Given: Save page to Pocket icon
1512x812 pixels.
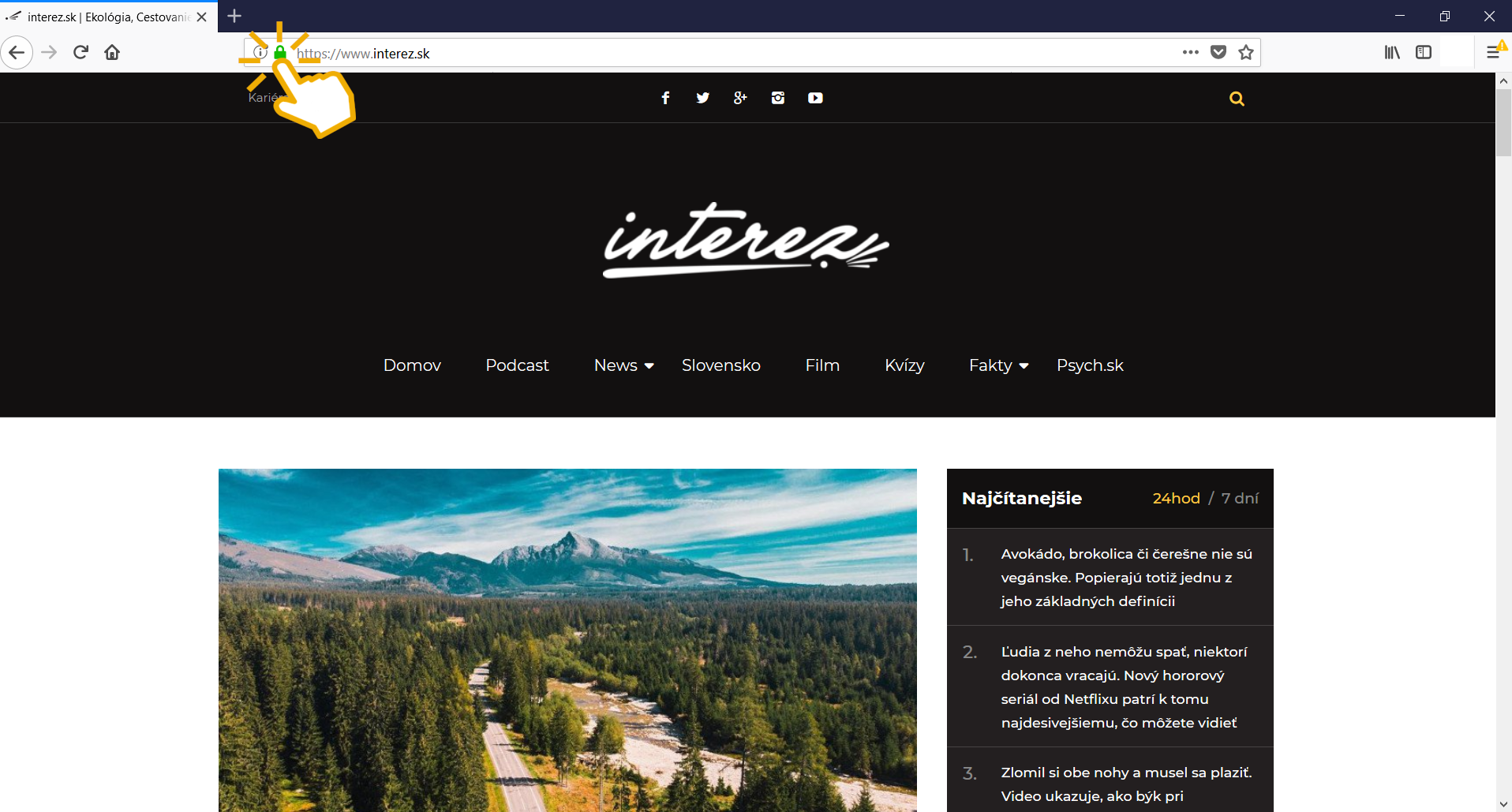Looking at the screenshot, I should pyautogui.click(x=1218, y=52).
